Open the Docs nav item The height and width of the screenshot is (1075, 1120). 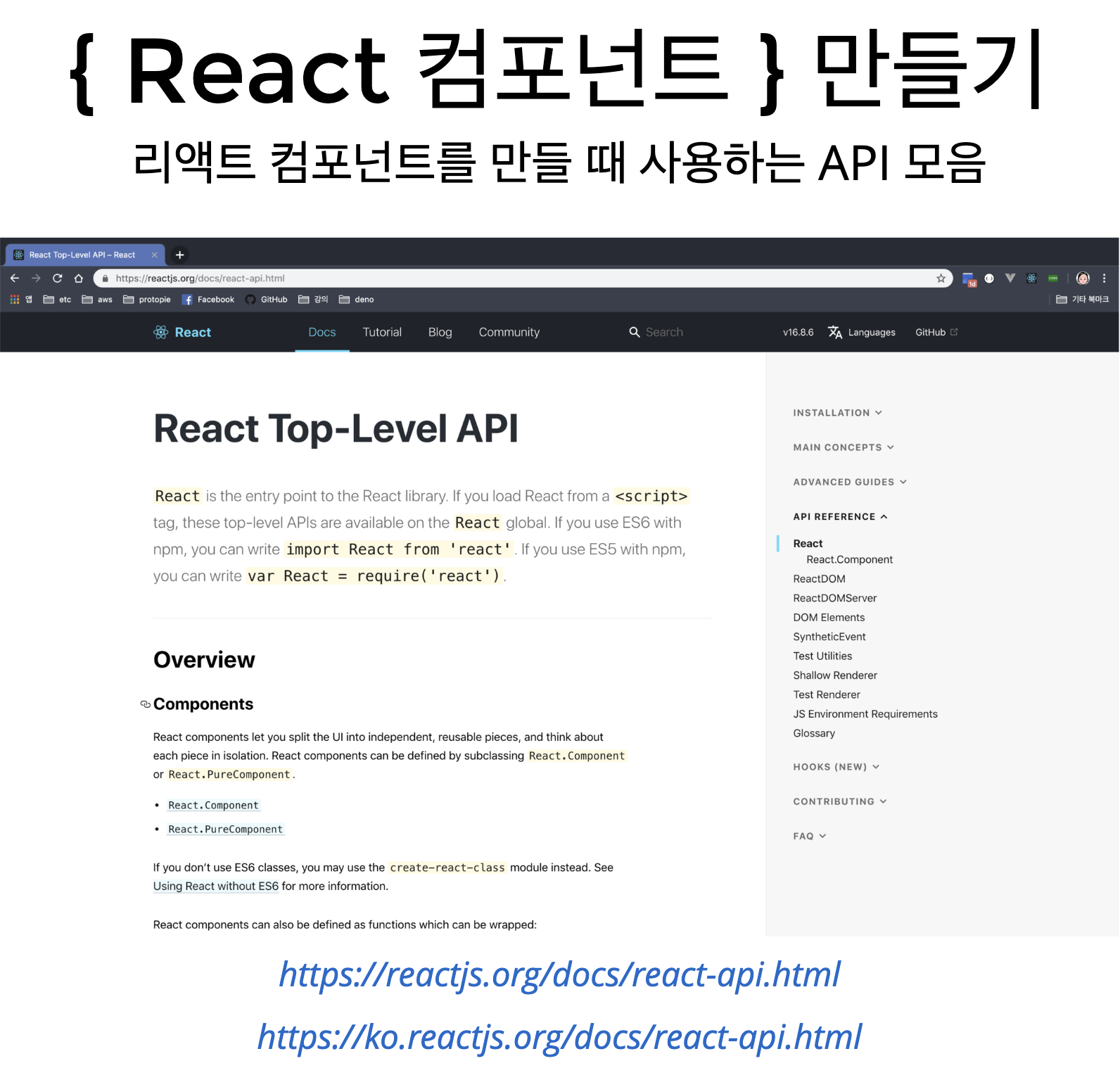point(322,332)
